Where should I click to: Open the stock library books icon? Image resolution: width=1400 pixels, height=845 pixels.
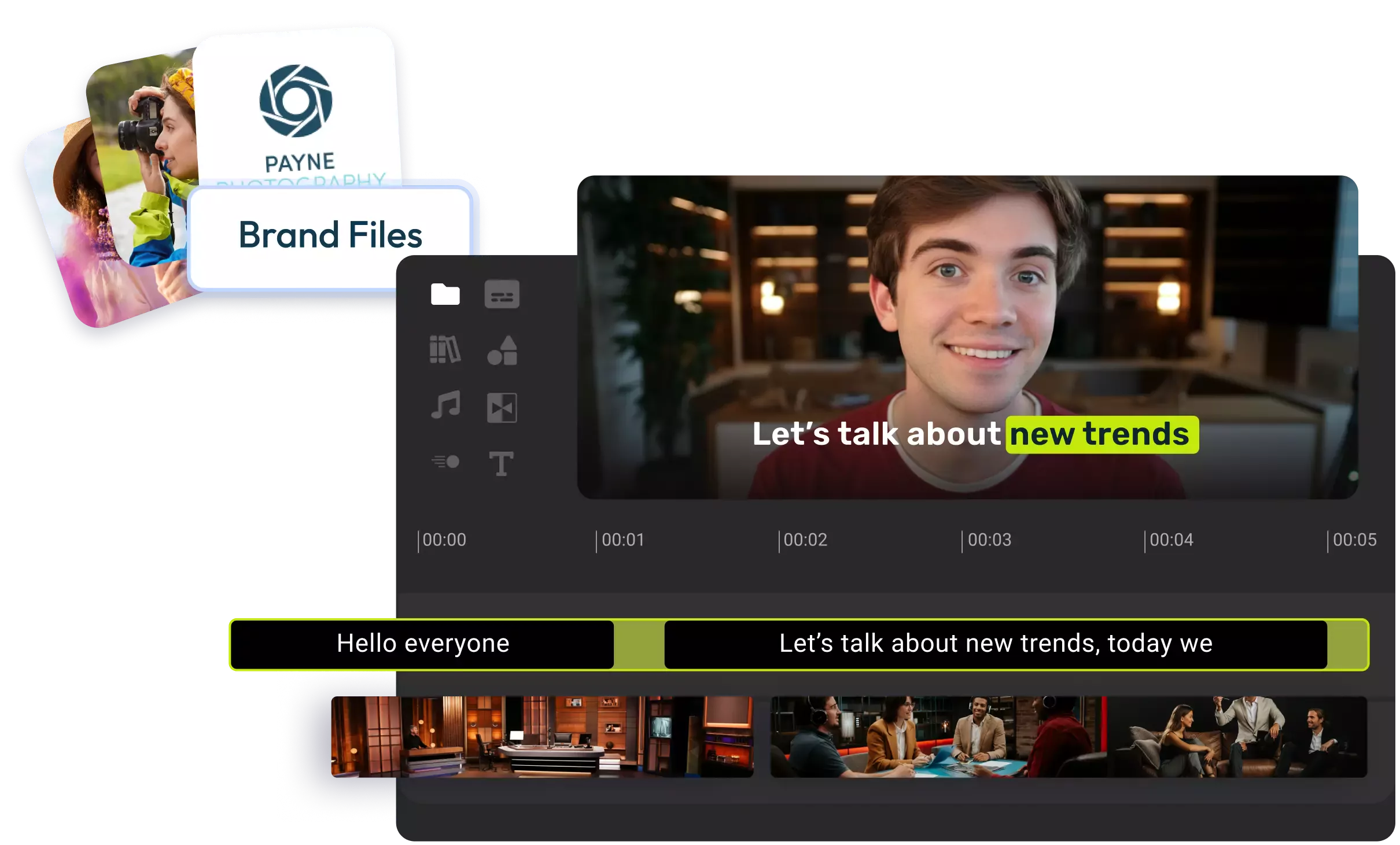click(445, 349)
